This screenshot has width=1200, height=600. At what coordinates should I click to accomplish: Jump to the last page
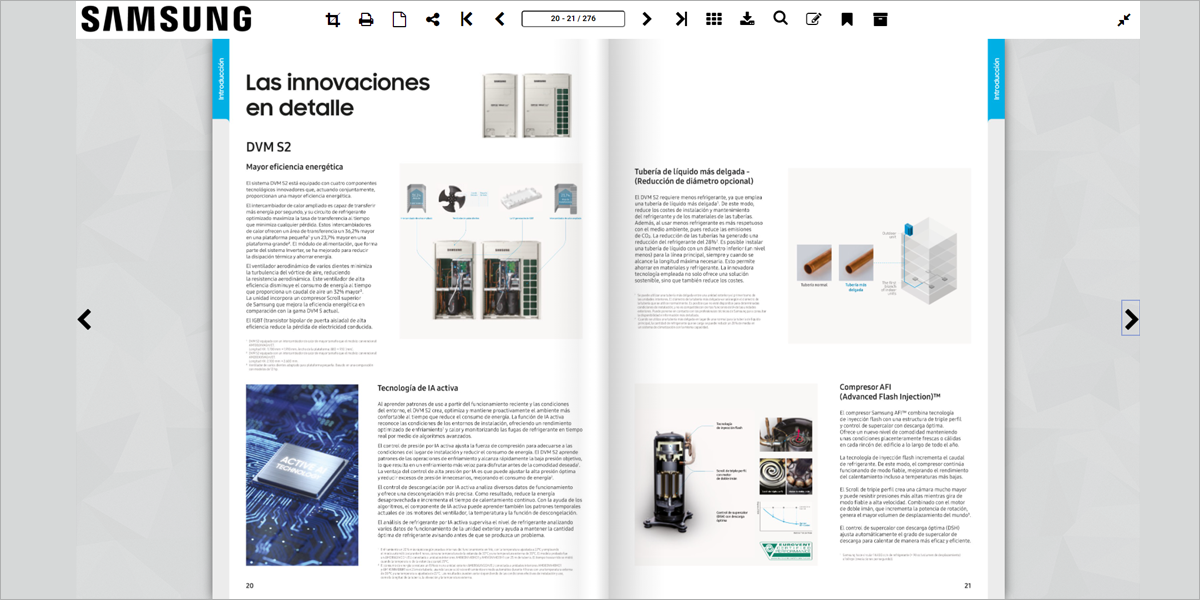click(x=681, y=19)
